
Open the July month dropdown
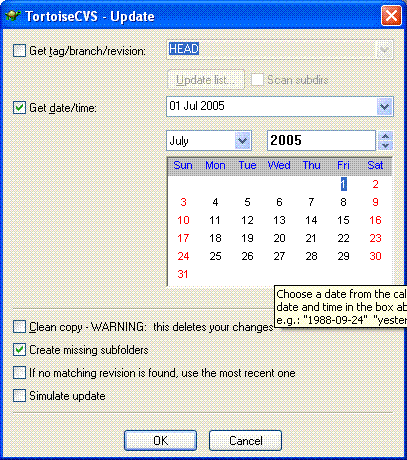pyautogui.click(x=243, y=141)
